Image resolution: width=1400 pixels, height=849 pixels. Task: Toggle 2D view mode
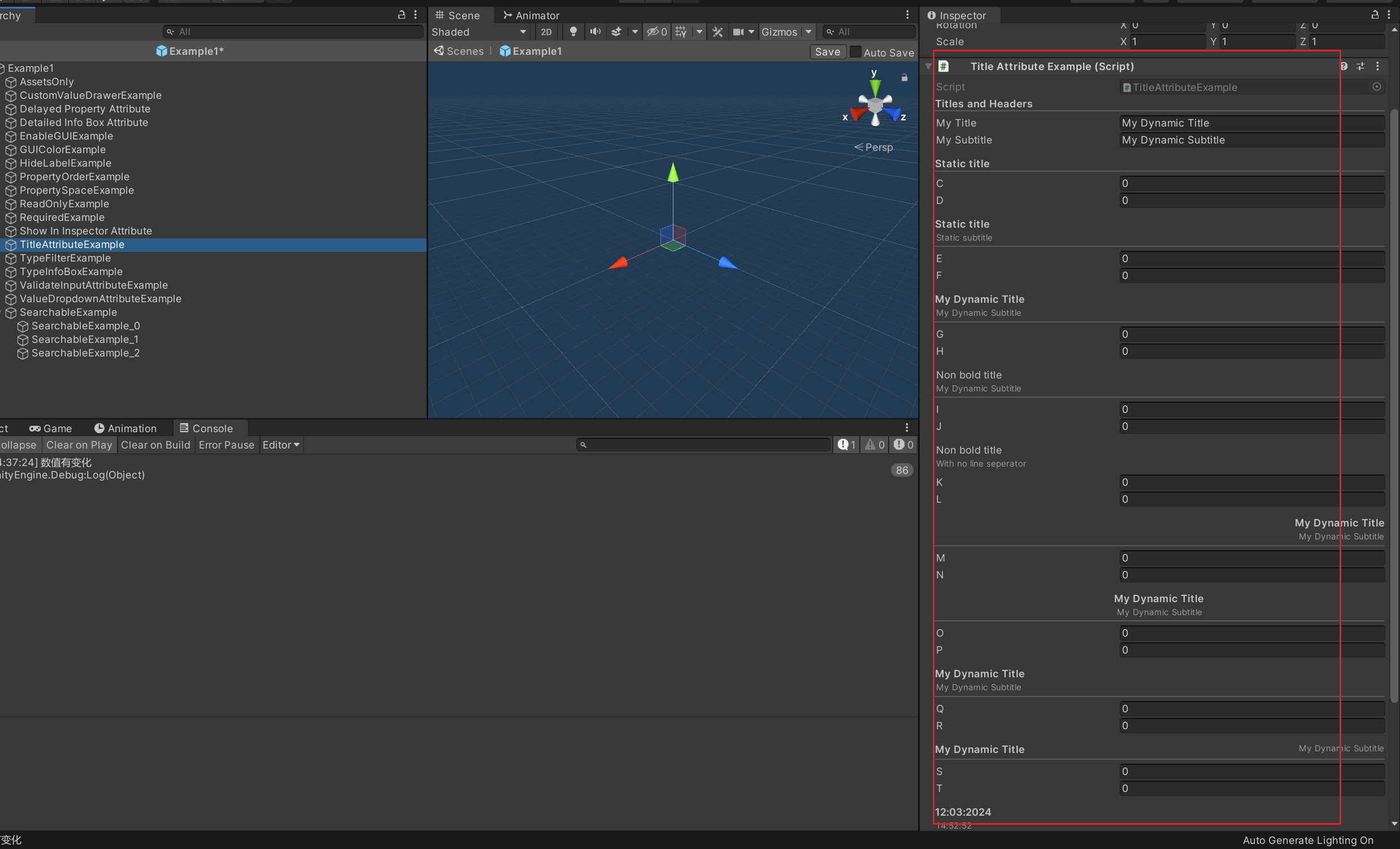click(546, 32)
